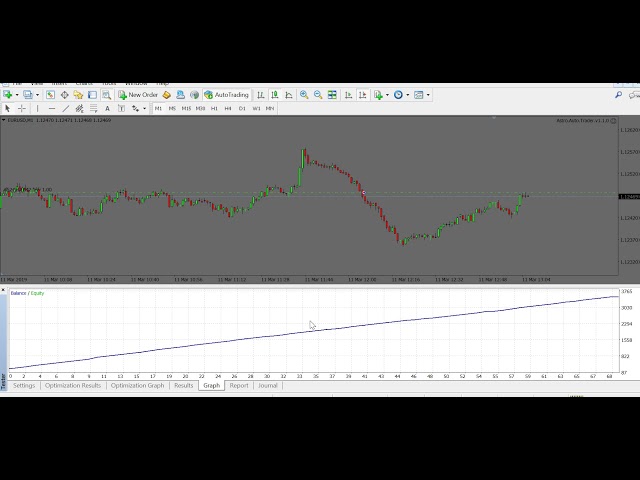
Task: Open the Journal tab
Action: click(268, 385)
